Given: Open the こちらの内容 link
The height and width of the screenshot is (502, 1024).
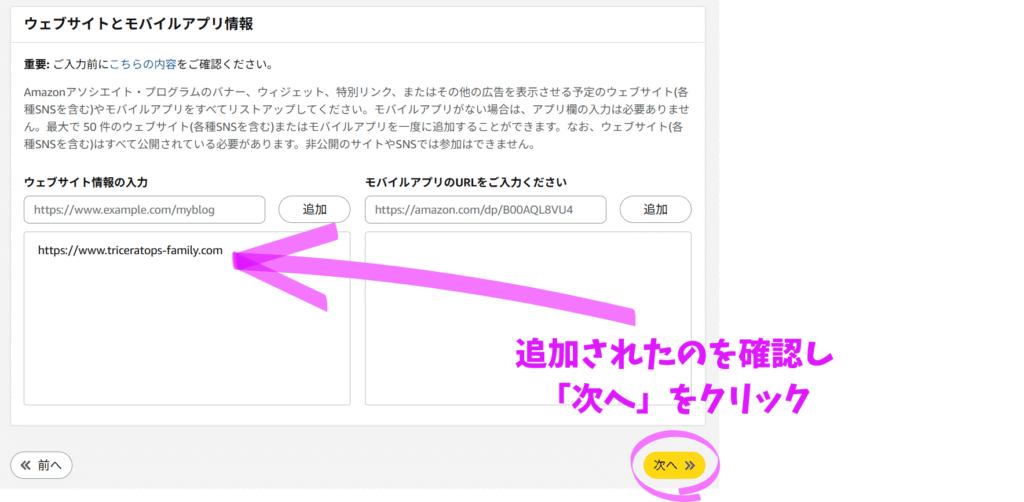Looking at the screenshot, I should coord(142,64).
